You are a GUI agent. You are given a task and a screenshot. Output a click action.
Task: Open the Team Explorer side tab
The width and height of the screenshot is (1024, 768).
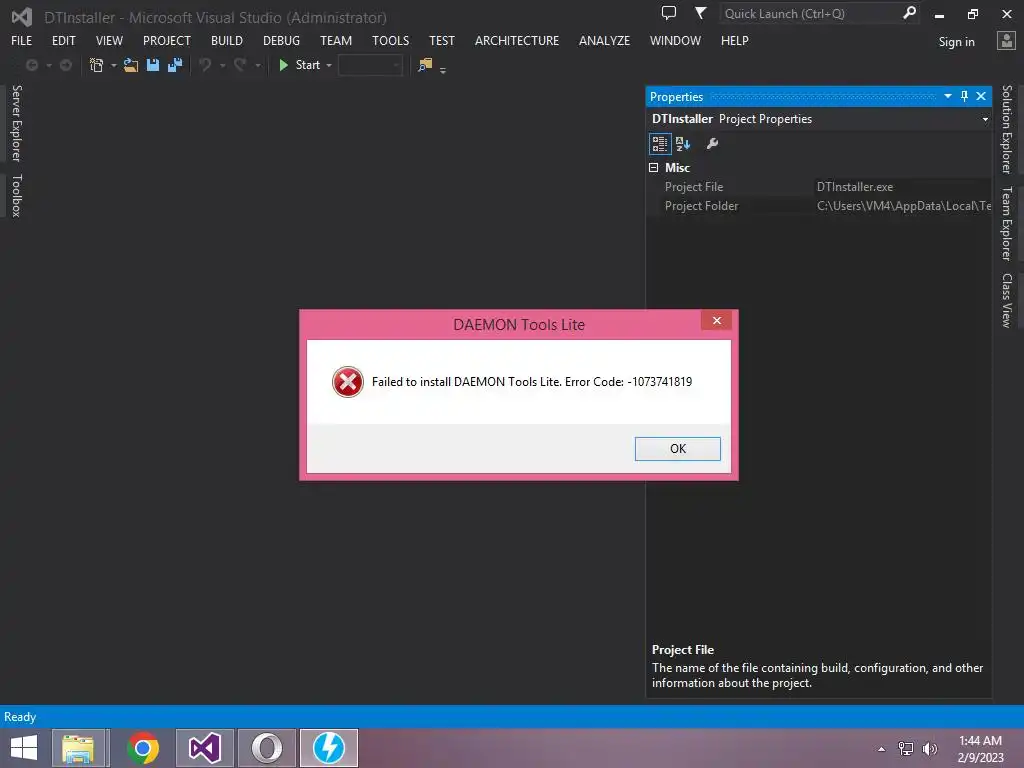(1007, 223)
